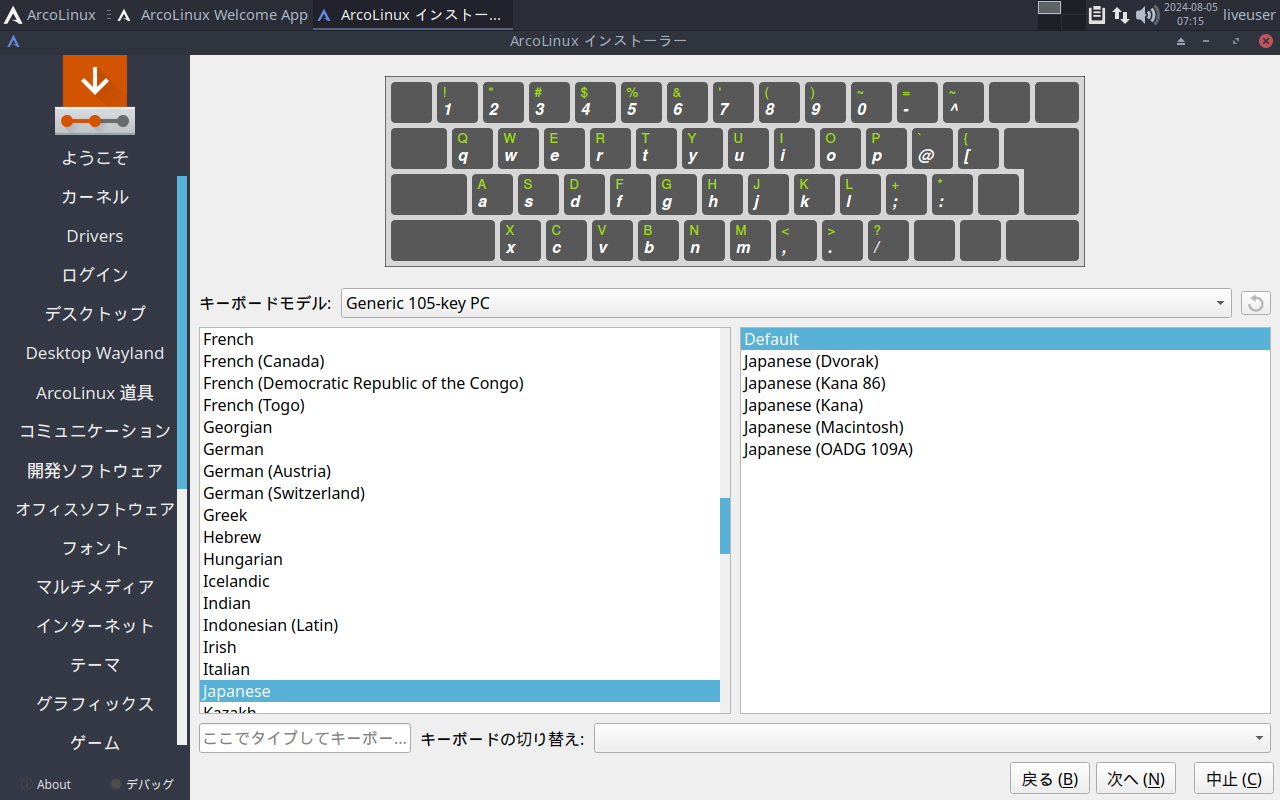Click the グラフィックス step in the sidebar

pyautogui.click(x=95, y=705)
